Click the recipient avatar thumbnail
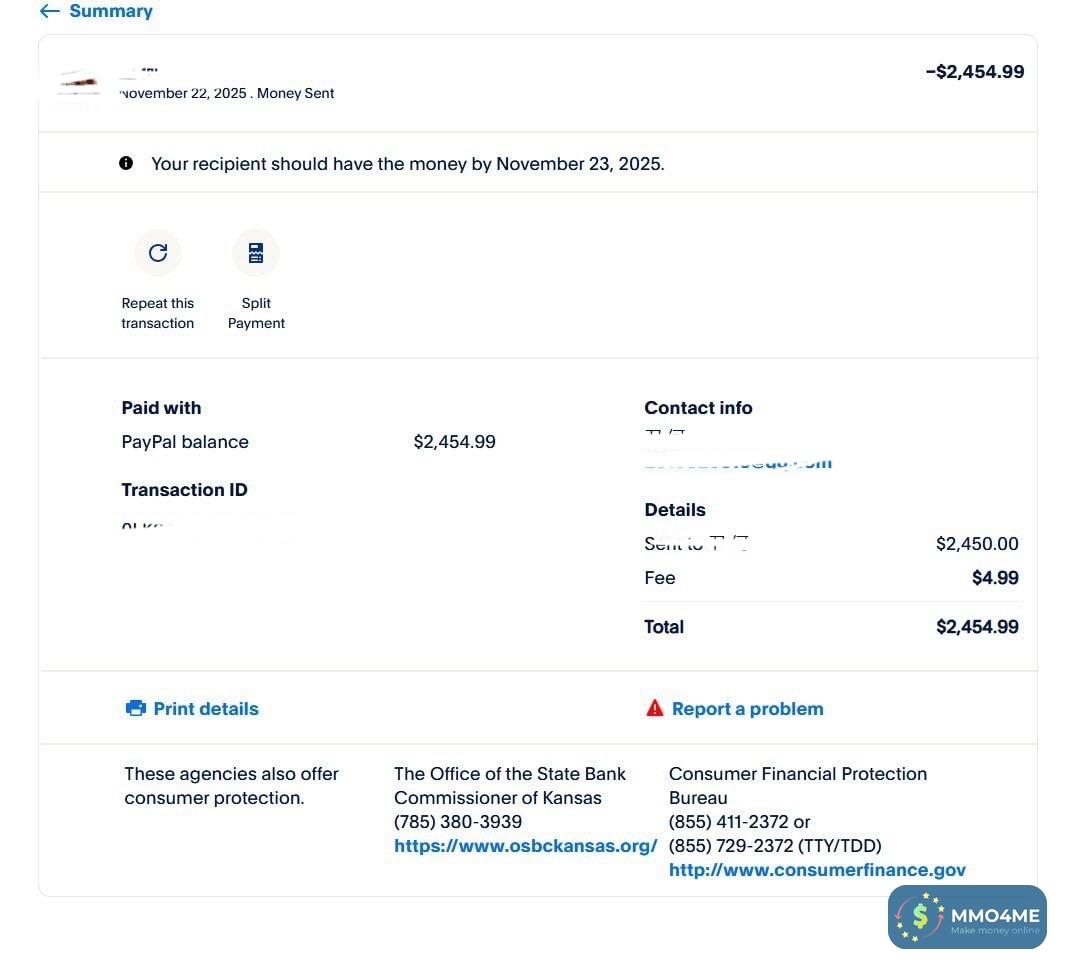The width and height of the screenshot is (1066, 968). 79,82
